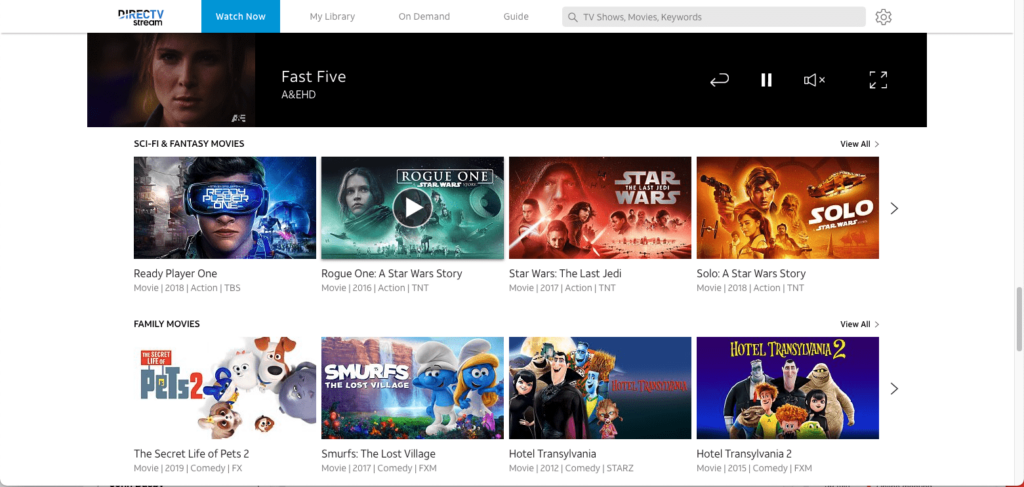Image resolution: width=1024 pixels, height=487 pixels.
Task: Open the Hotel Transylvania 2 poster
Action: (788, 388)
